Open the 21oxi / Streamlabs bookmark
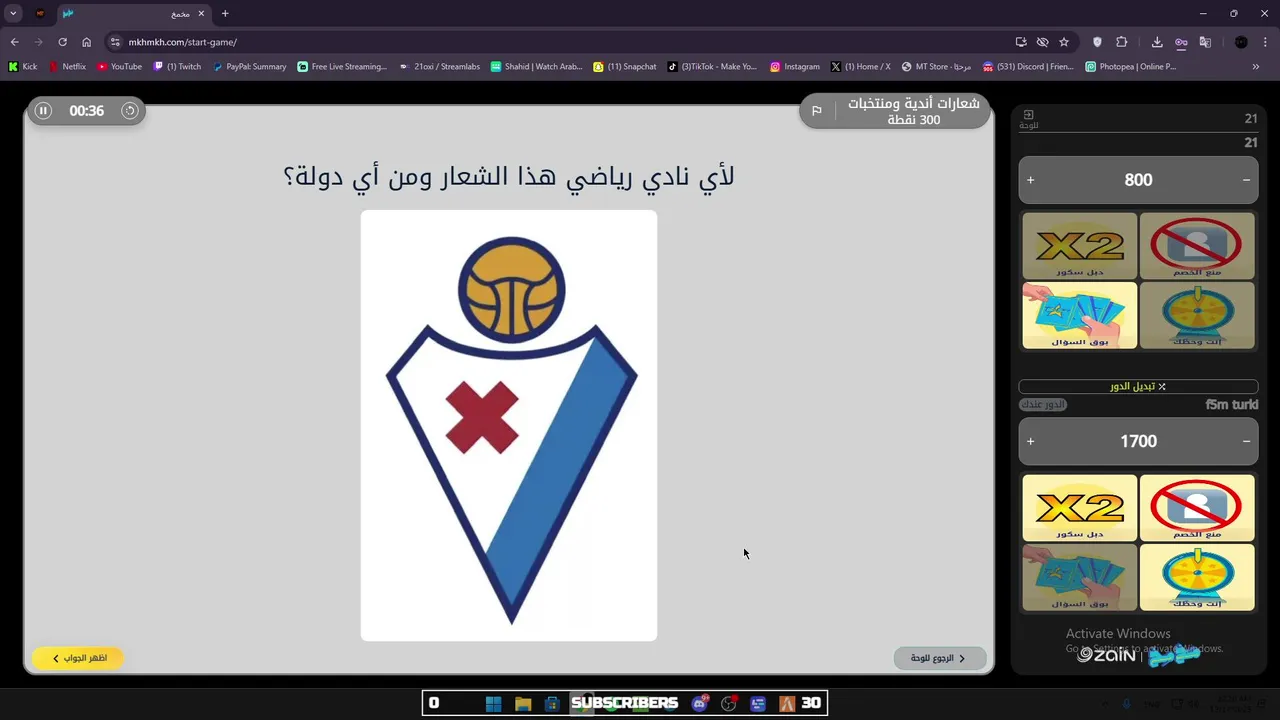 click(440, 67)
